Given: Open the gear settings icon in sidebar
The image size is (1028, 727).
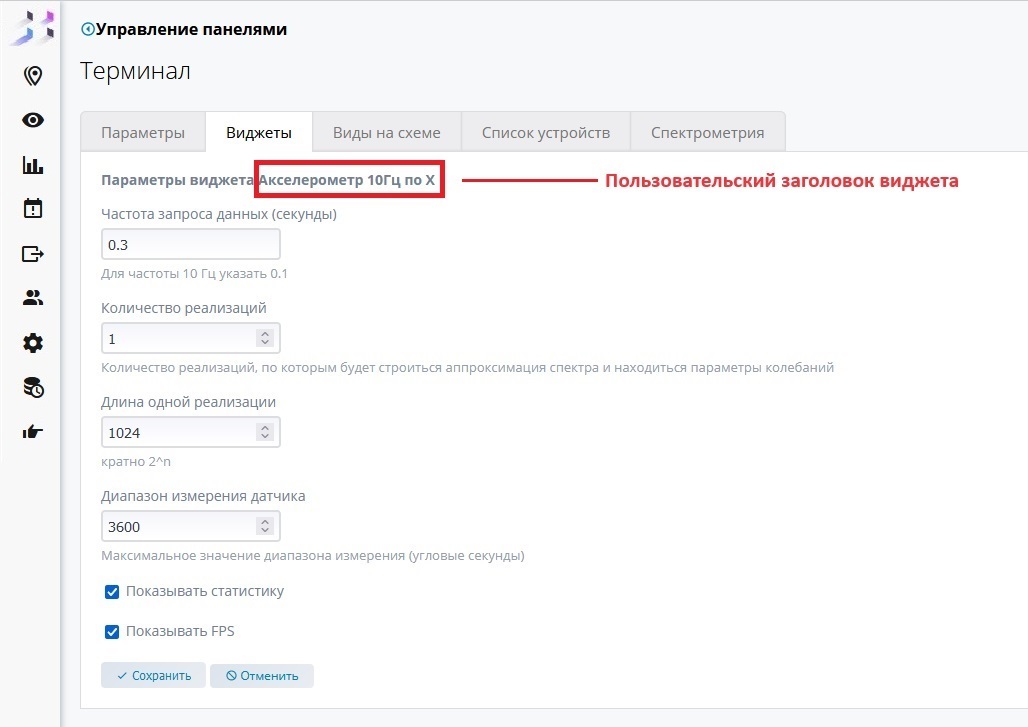Looking at the screenshot, I should (x=33, y=343).
